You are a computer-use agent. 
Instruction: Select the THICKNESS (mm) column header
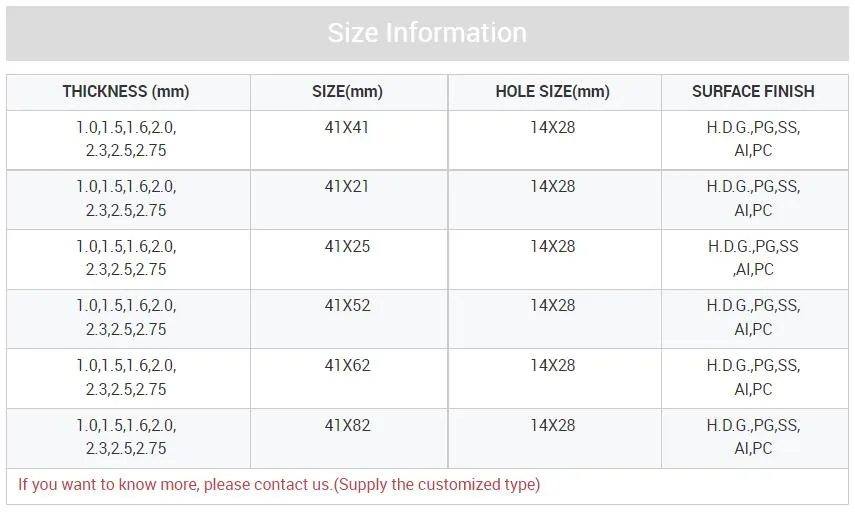(126, 92)
